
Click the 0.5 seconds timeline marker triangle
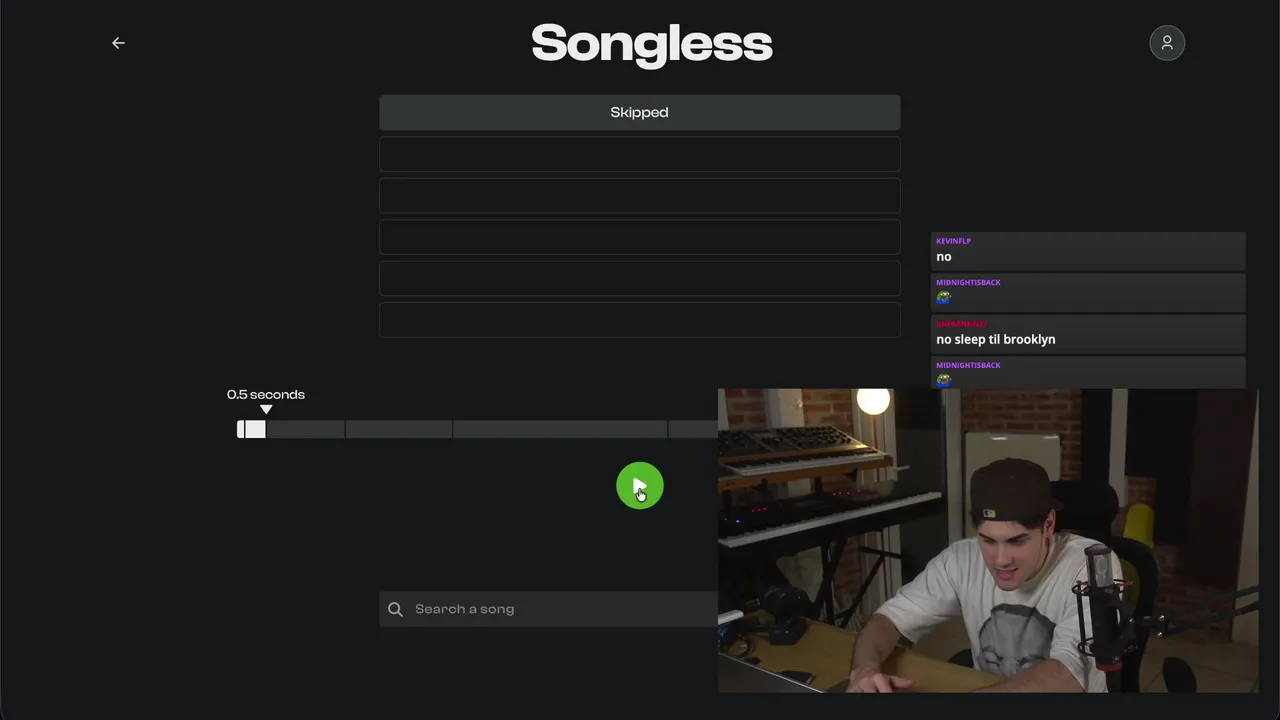[266, 409]
